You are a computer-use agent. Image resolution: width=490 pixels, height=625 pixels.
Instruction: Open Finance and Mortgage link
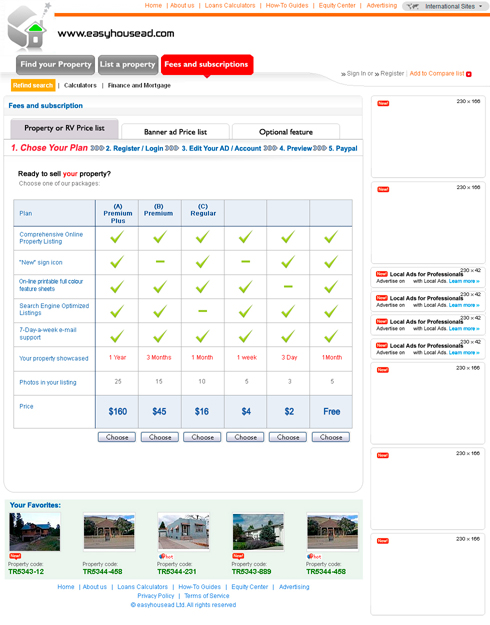click(139, 85)
